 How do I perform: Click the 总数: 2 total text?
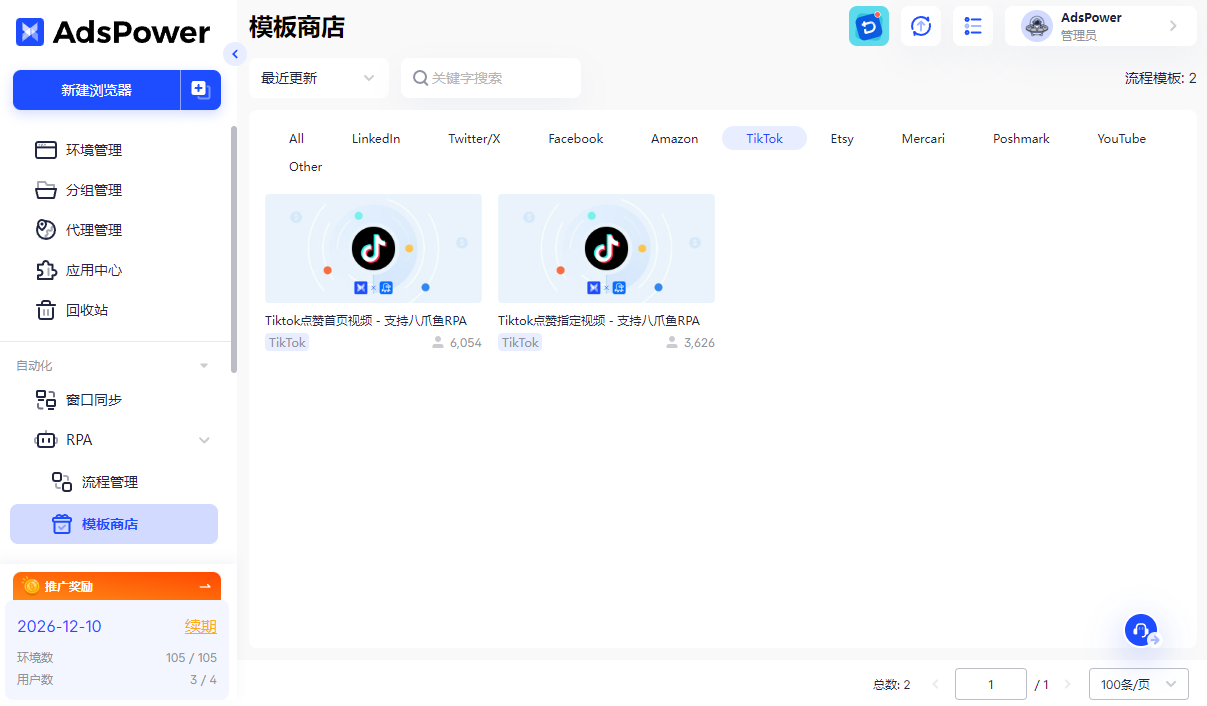(892, 685)
